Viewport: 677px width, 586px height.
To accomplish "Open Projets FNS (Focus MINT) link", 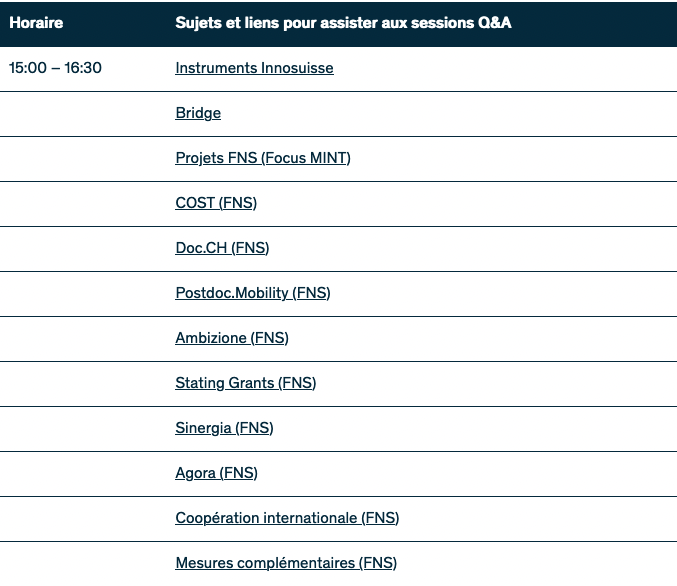I will coord(262,158).
